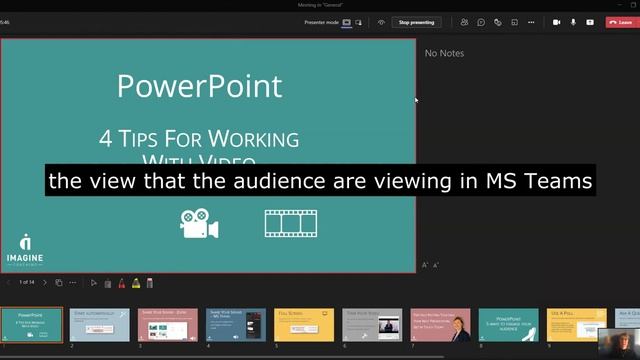The image size is (640, 360).
Task: Select slide 2 Start Automatically thumbnail
Action: tap(100, 325)
